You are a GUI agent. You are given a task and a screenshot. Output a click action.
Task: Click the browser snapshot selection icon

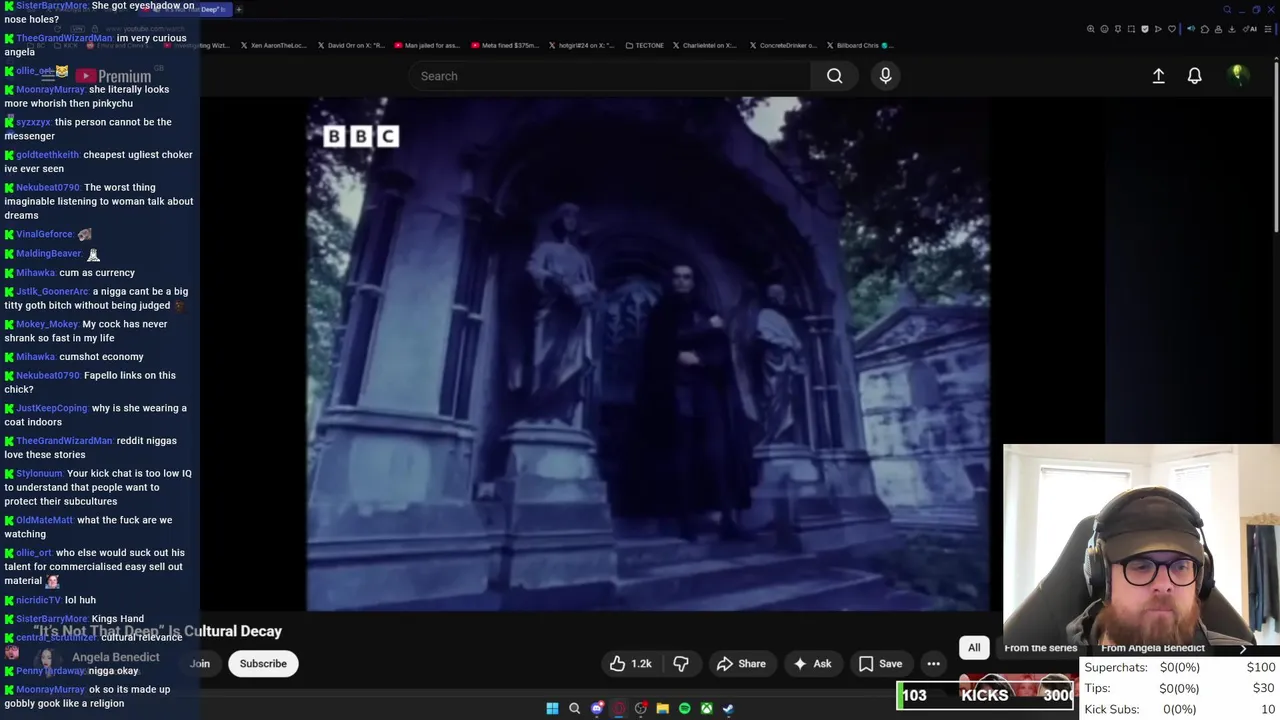tap(1131, 29)
